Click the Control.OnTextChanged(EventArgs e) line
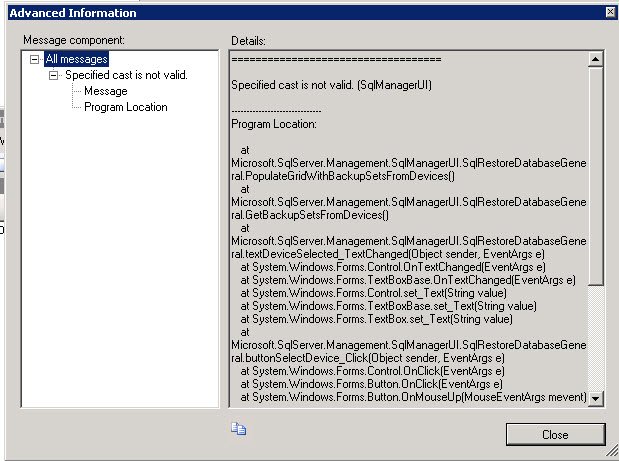Image resolution: width=619 pixels, height=461 pixels. tap(393, 267)
